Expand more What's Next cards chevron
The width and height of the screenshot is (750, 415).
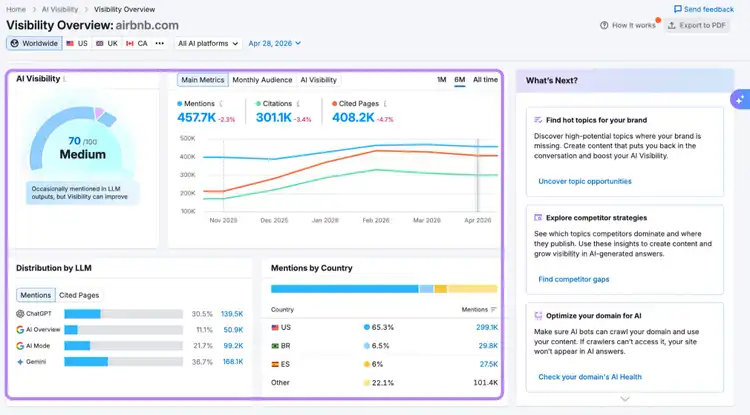(625, 399)
